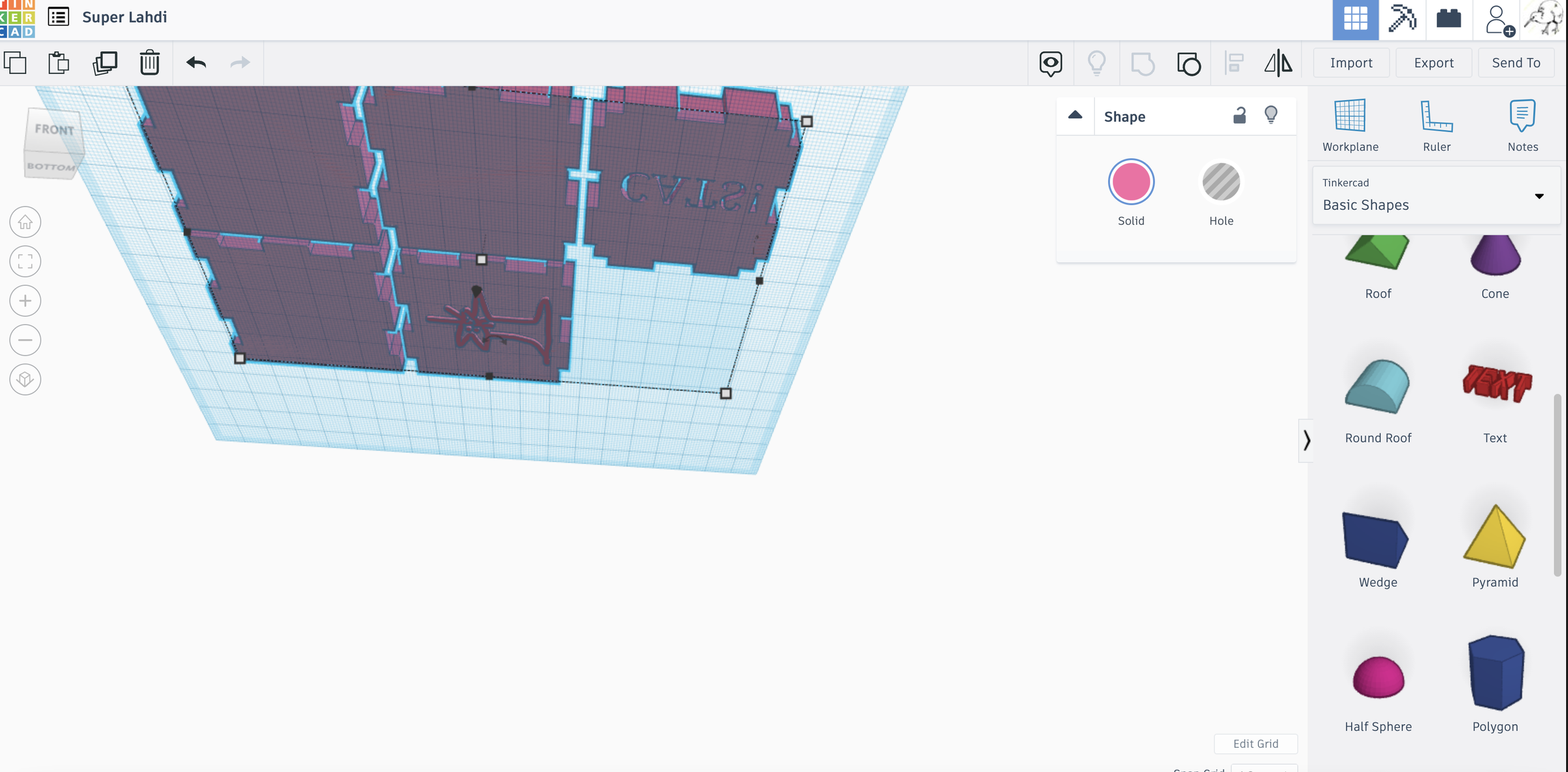Open the Ruler tool
This screenshot has height=772, width=1568.
[x=1436, y=121]
